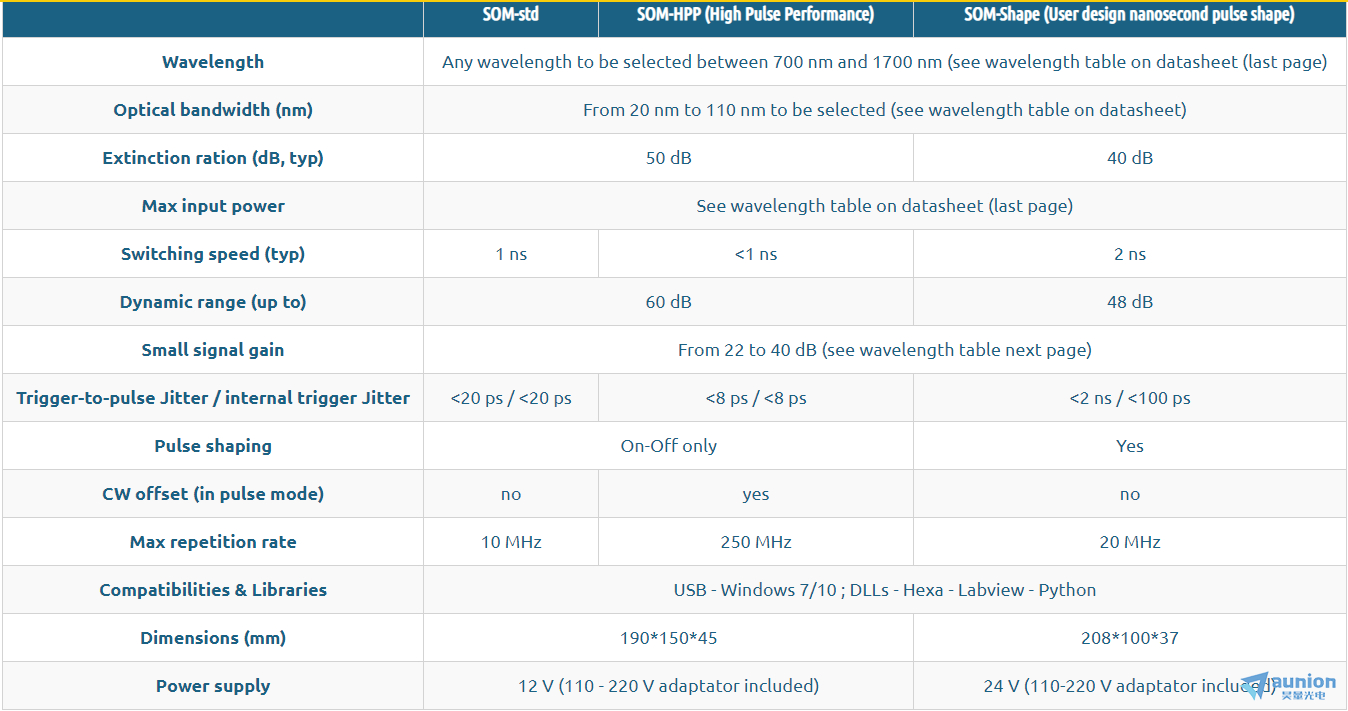Click the 24 V power supply cell
Image resolution: width=1348 pixels, height=711 pixels.
pyautogui.click(x=1130, y=686)
